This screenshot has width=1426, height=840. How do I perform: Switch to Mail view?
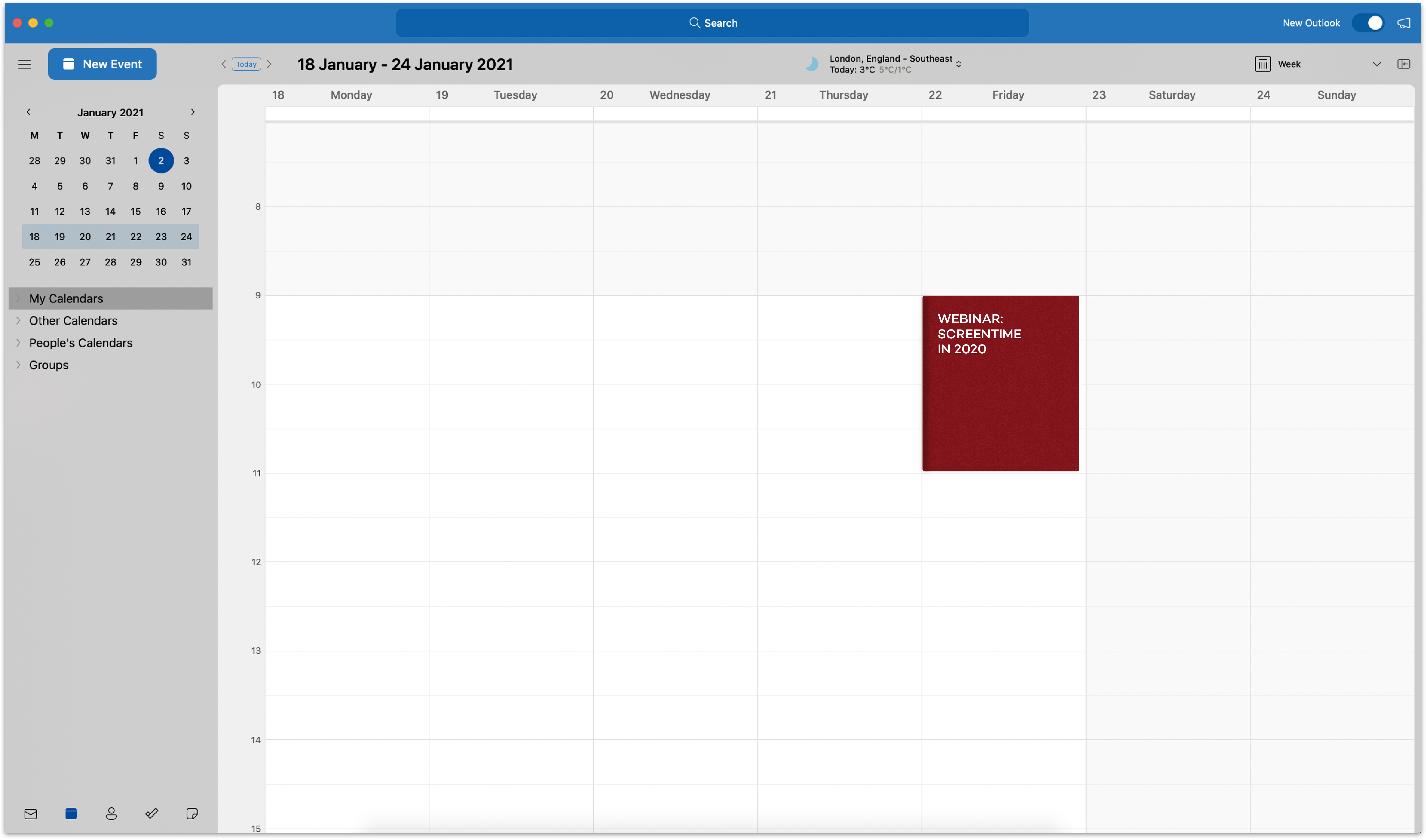point(31,814)
